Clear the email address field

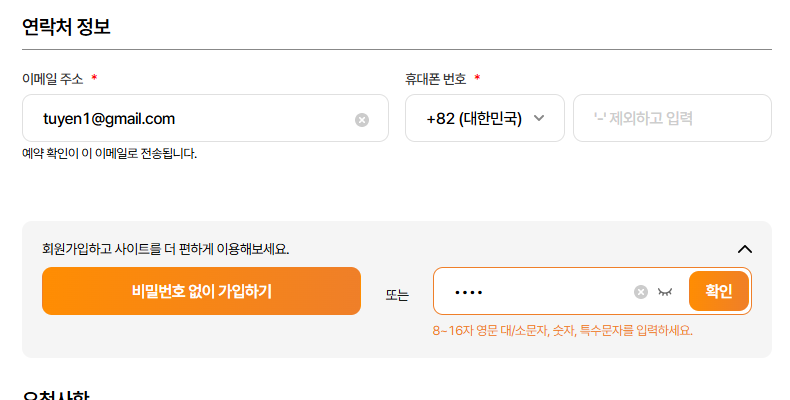362,119
